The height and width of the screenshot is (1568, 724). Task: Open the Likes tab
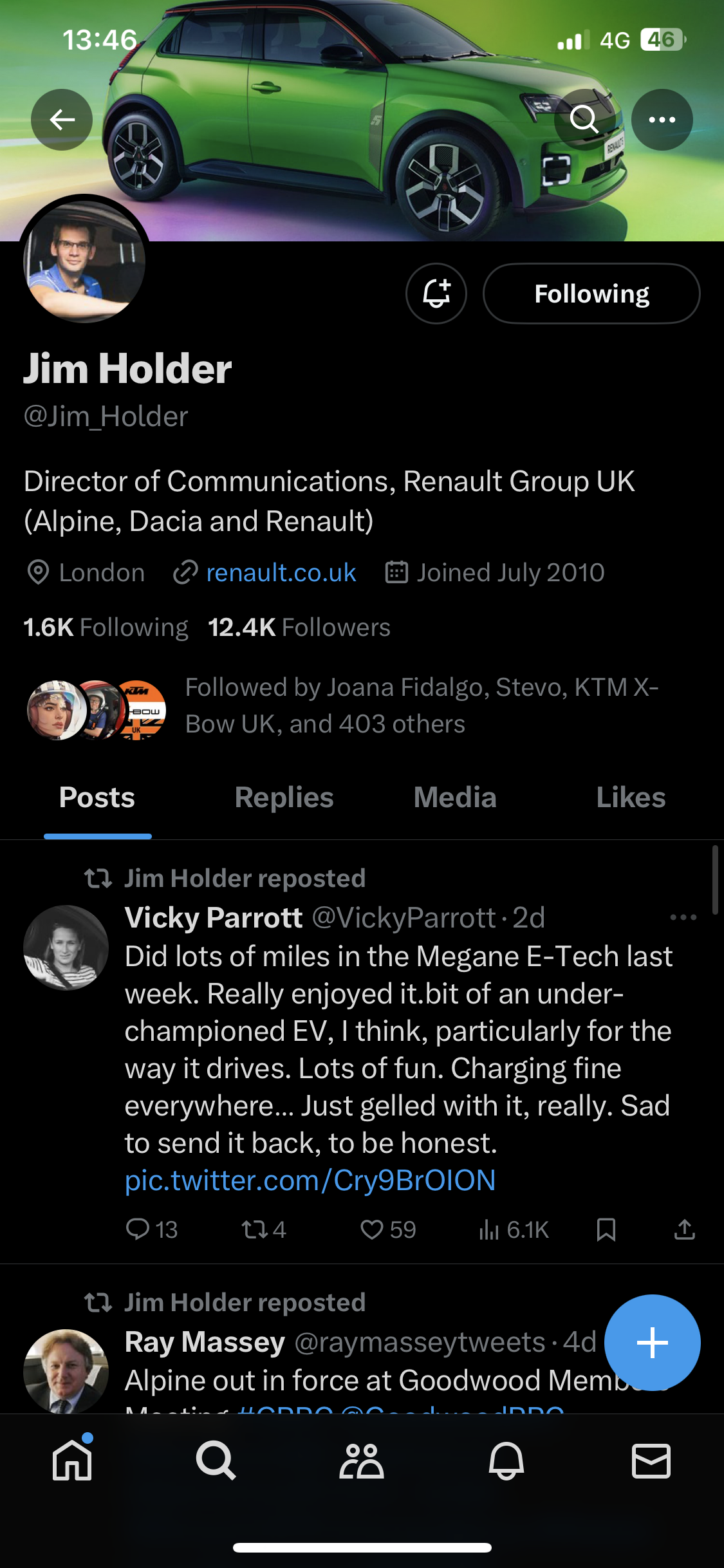point(631,798)
